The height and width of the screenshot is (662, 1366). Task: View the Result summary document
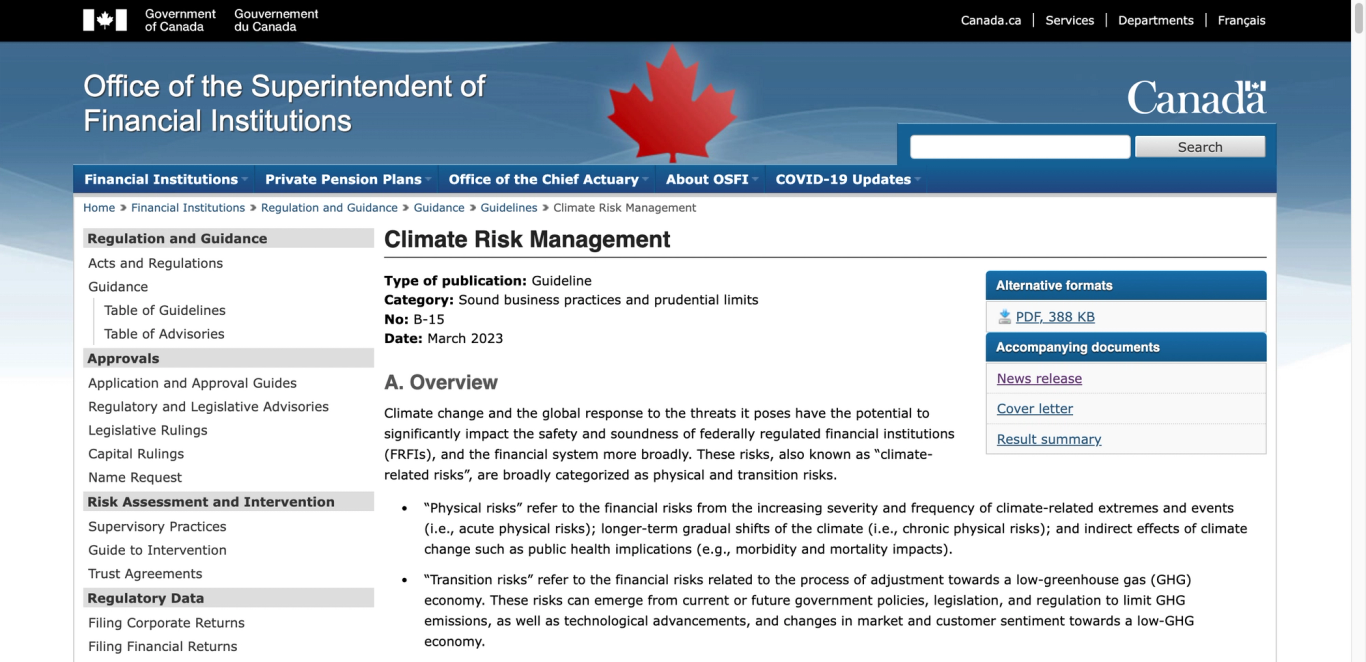(x=1048, y=439)
